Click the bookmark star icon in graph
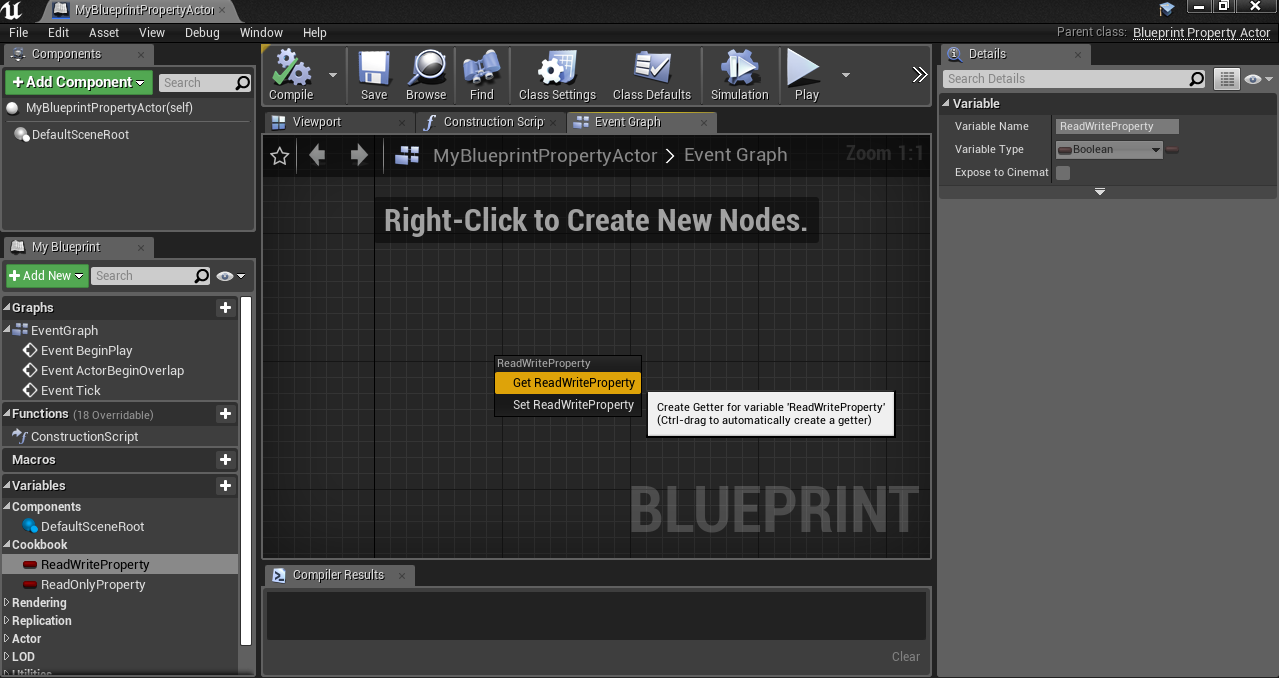Viewport: 1279px width, 678px height. coord(280,156)
